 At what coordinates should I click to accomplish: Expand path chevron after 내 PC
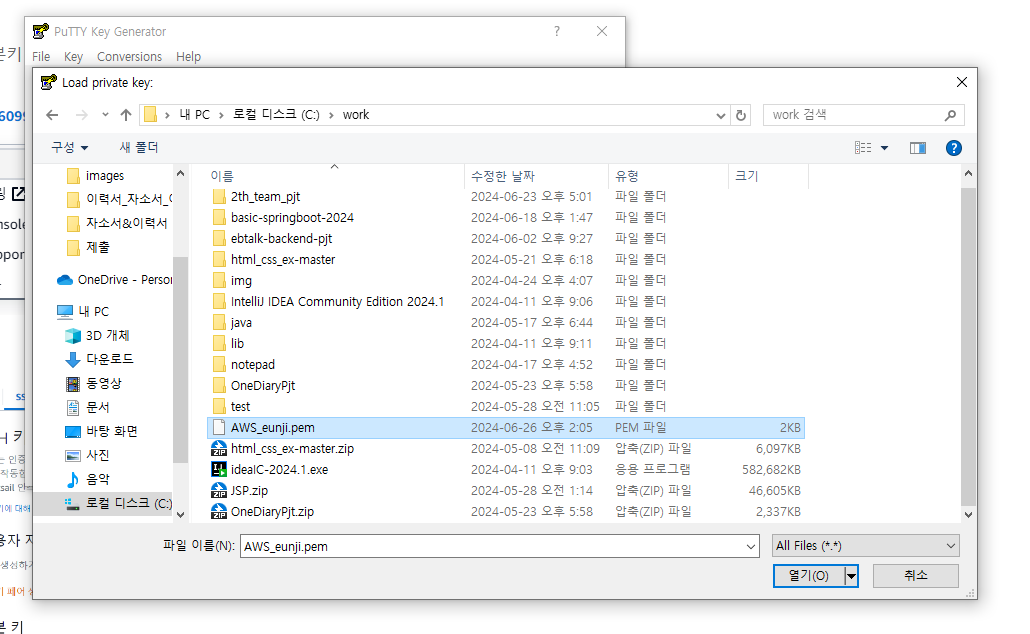click(221, 115)
